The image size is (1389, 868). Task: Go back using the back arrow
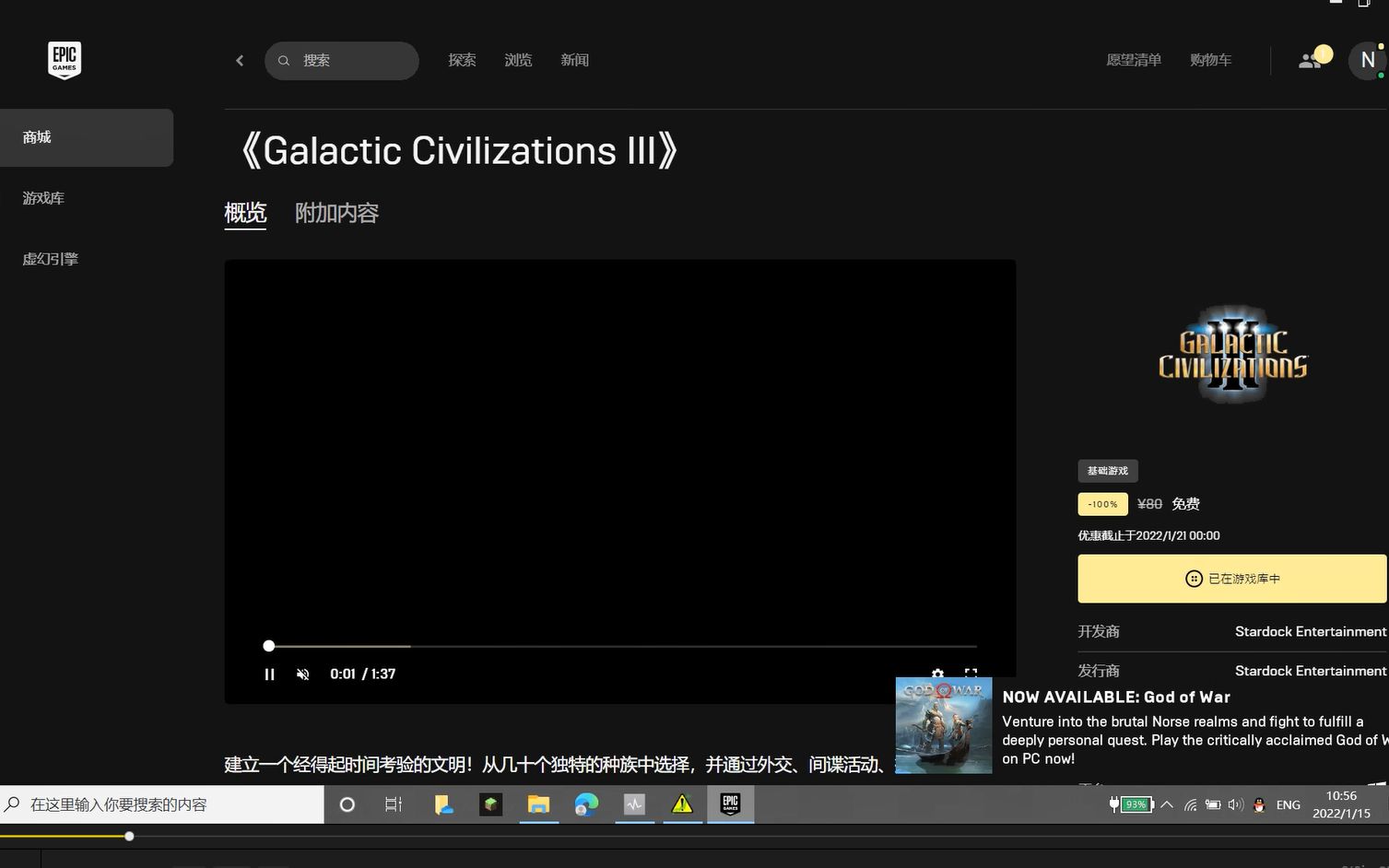[x=240, y=61]
